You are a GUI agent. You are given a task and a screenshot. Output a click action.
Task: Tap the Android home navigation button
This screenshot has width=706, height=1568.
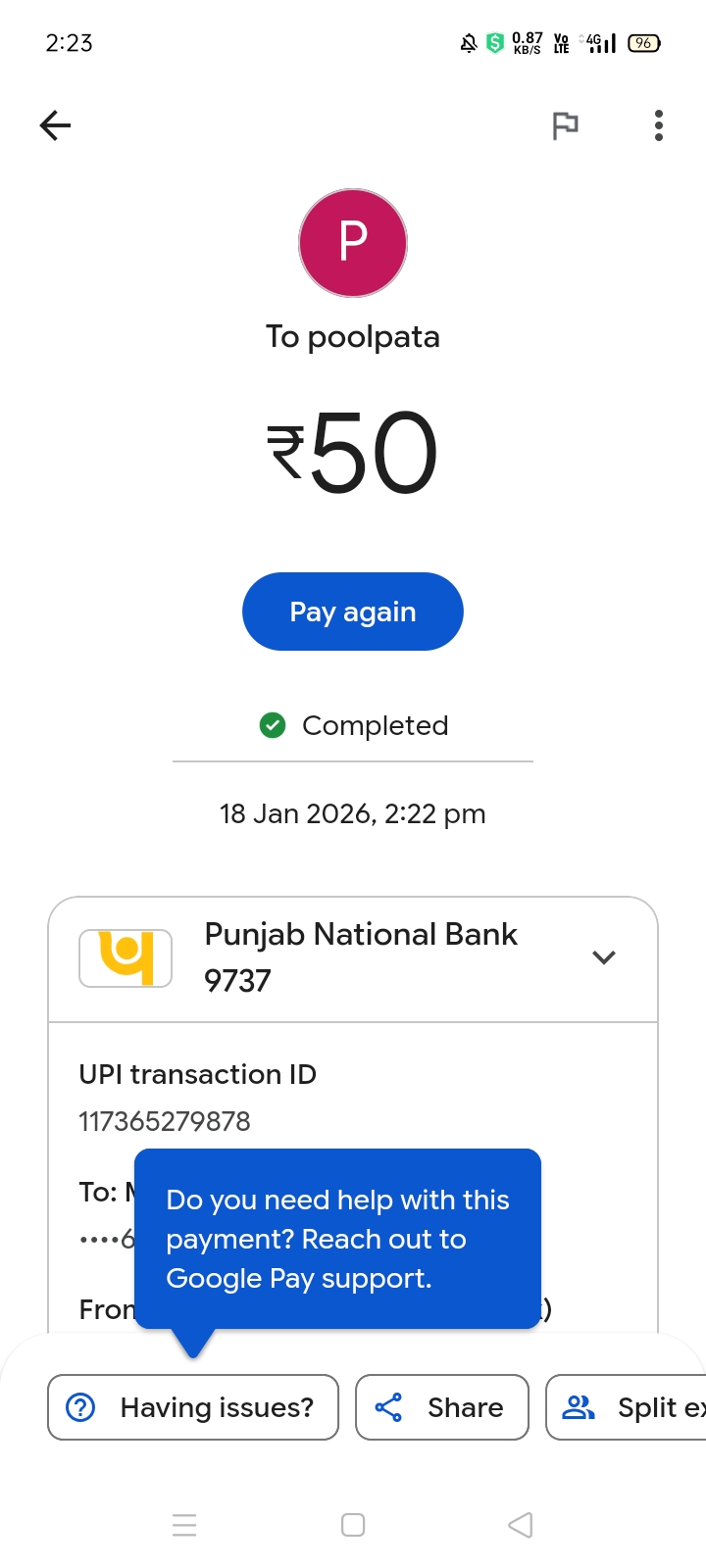coord(353,1525)
